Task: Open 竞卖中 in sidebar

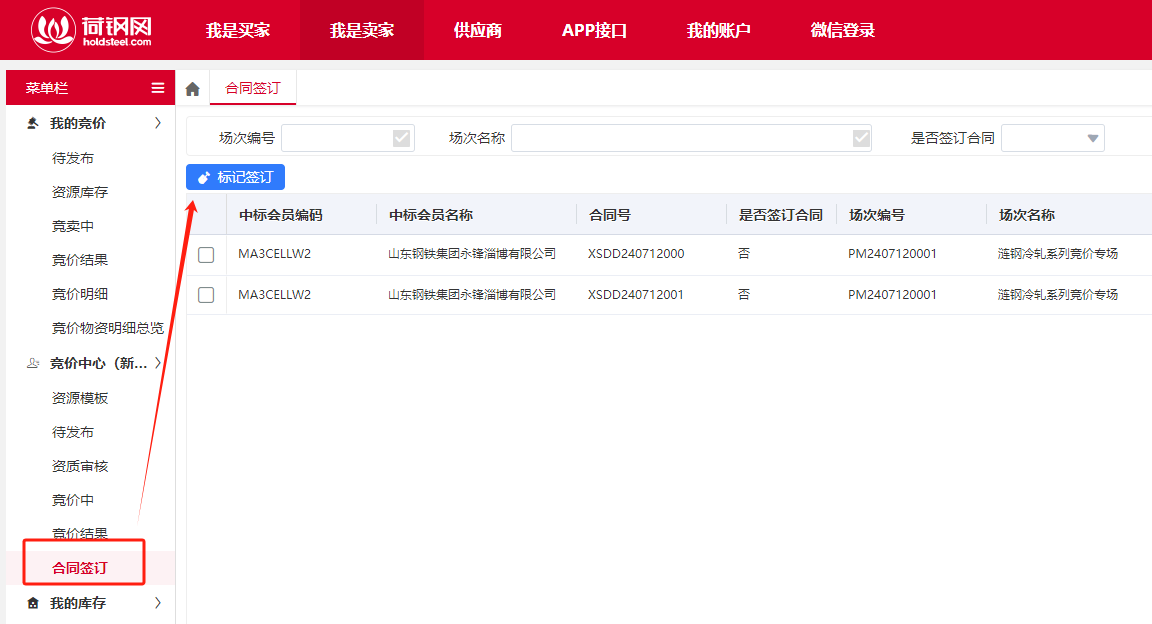Action: [x=73, y=226]
